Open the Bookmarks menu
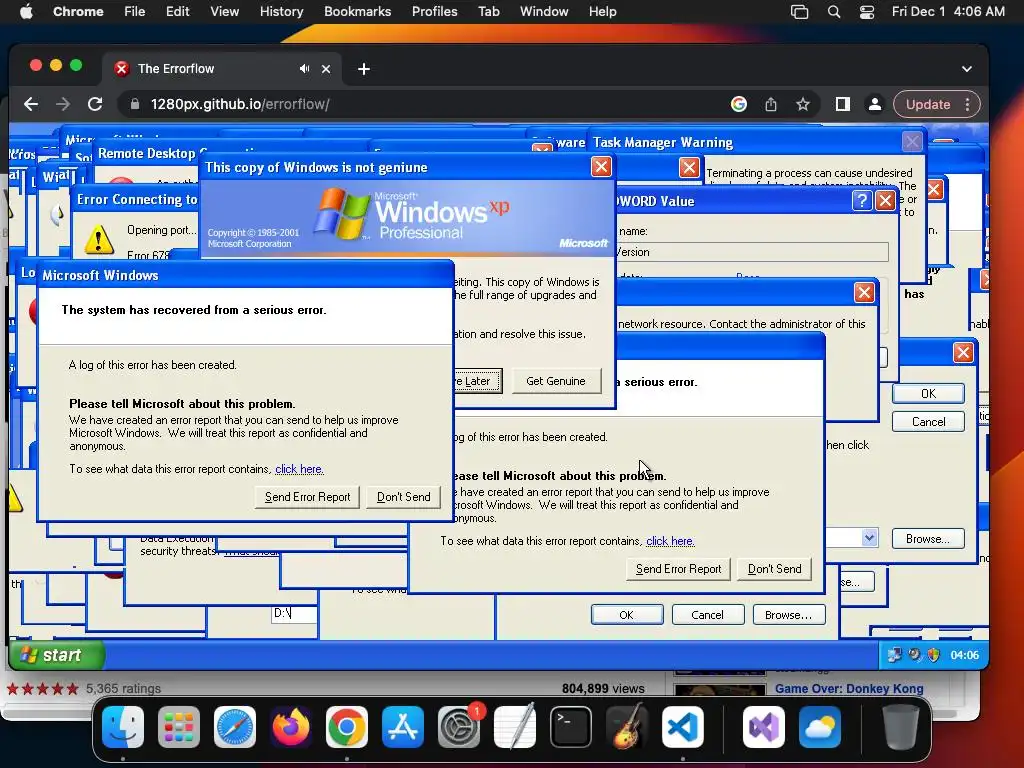Image resolution: width=1024 pixels, height=768 pixels. (357, 12)
